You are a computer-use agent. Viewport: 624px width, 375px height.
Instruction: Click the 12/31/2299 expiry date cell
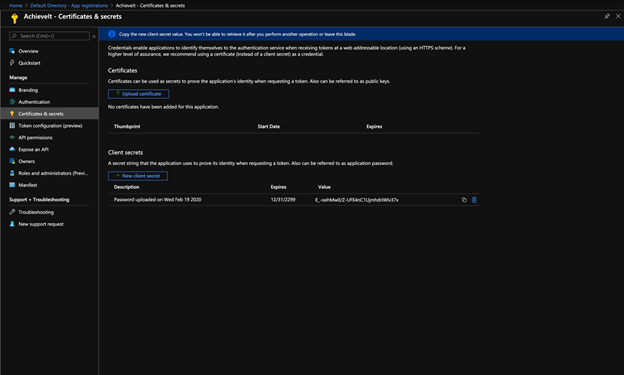click(283, 200)
